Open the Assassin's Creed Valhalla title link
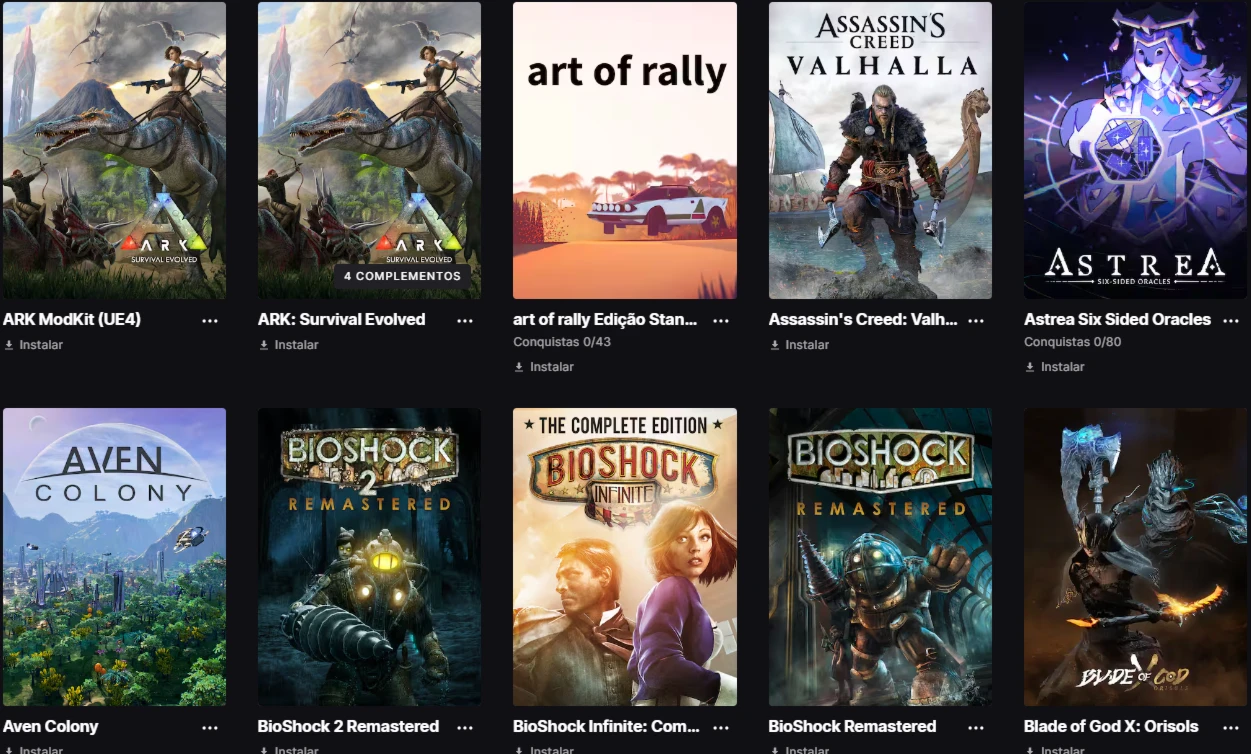The image size is (1251, 754). point(863,320)
